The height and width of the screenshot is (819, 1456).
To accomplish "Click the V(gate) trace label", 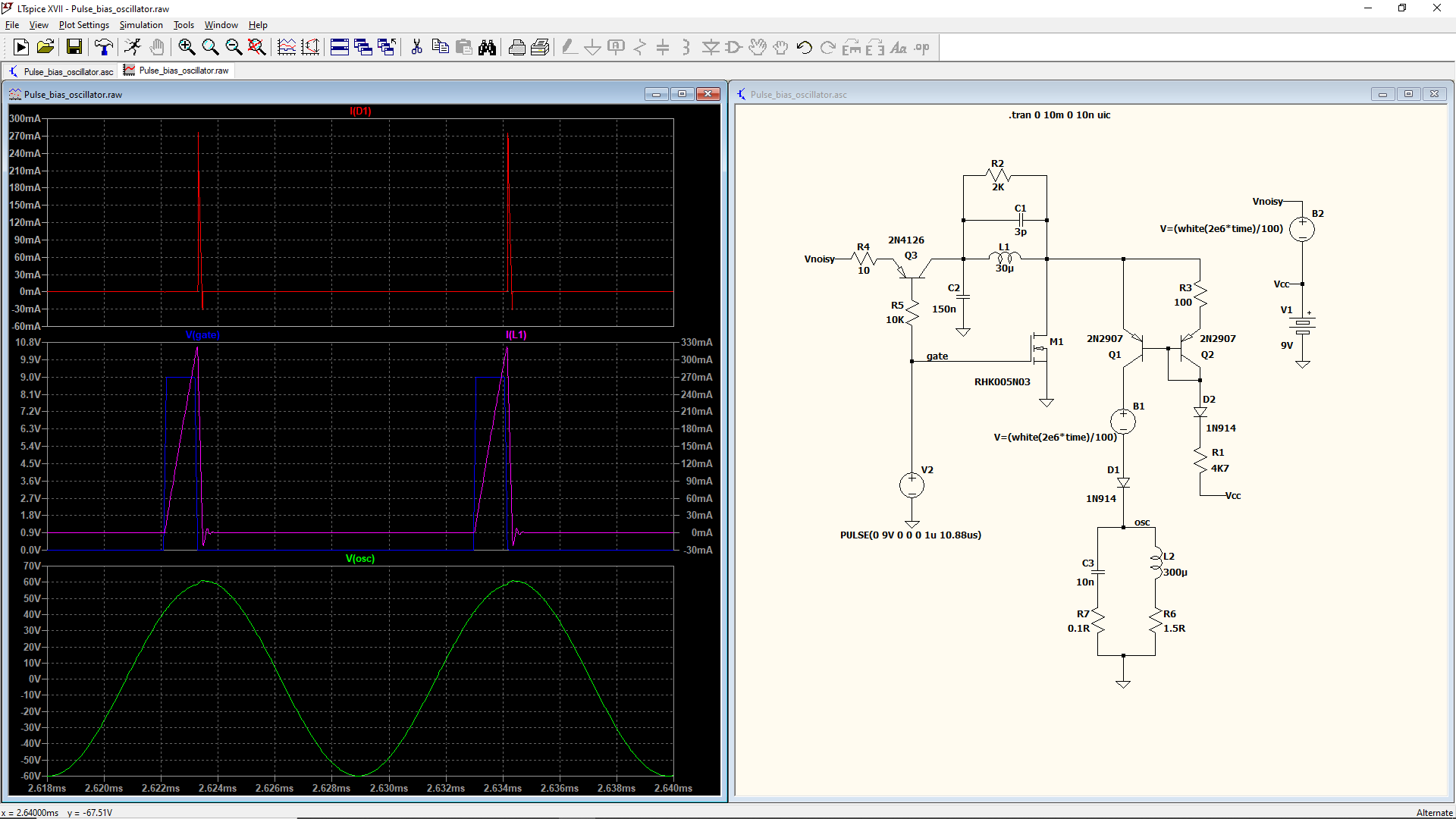I will click(x=202, y=334).
